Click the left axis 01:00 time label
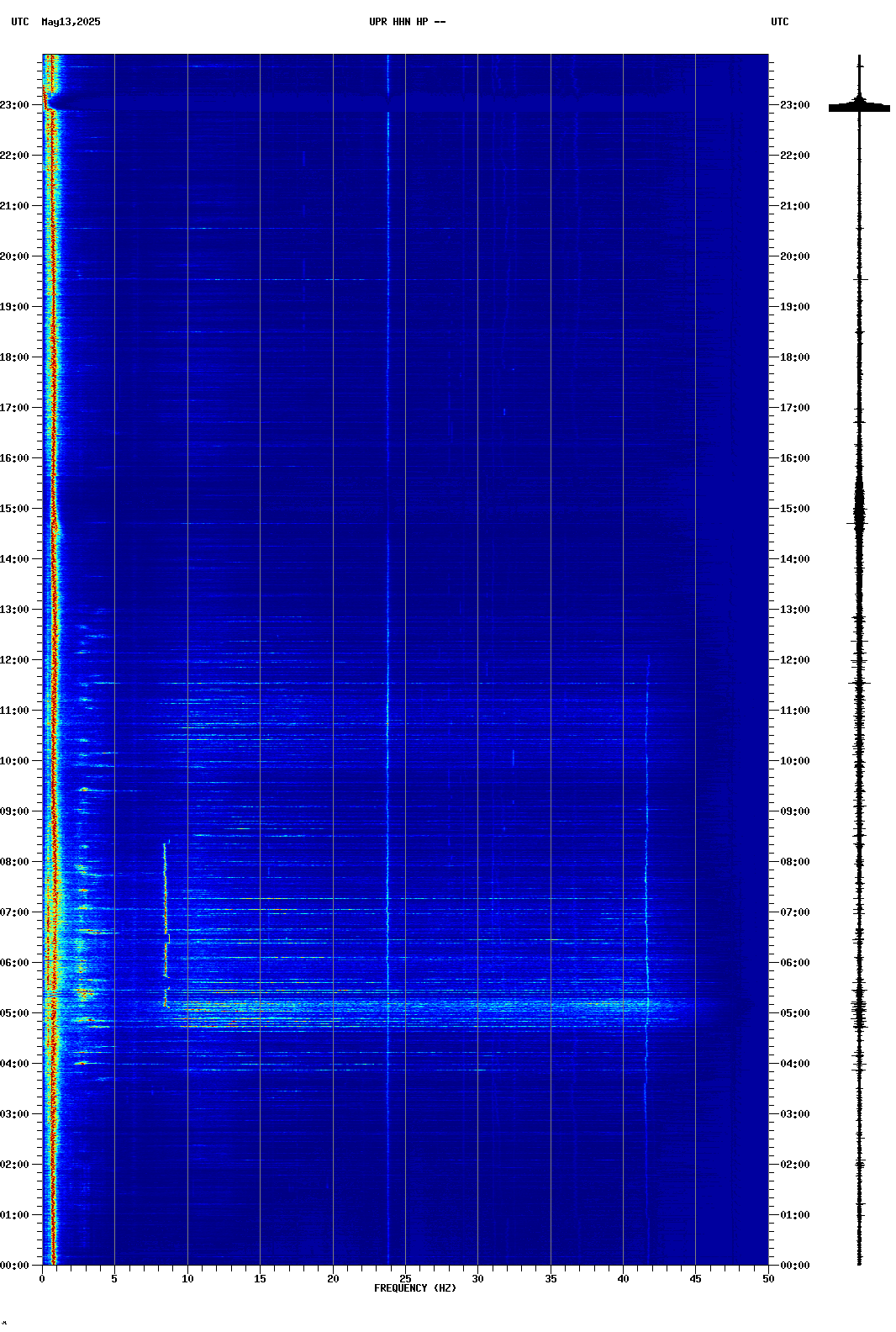The width and height of the screenshot is (896, 1332). point(14,1215)
